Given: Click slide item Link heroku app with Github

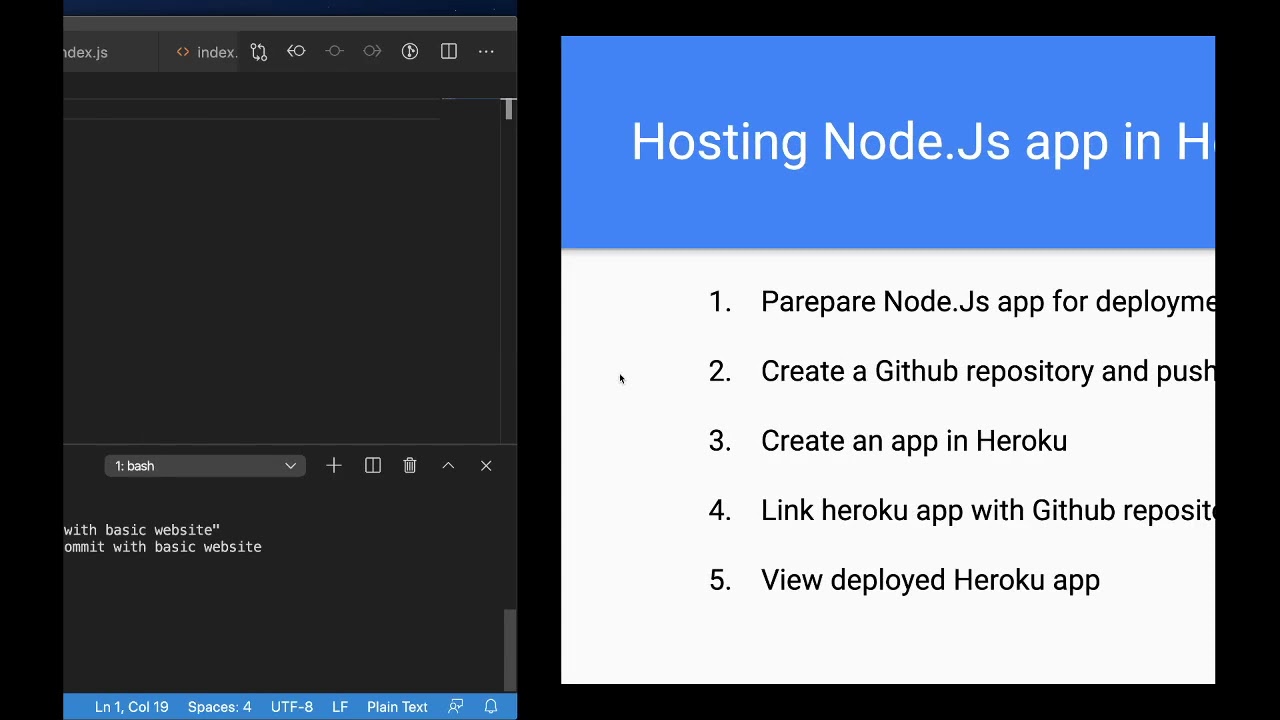Looking at the screenshot, I should [988, 510].
